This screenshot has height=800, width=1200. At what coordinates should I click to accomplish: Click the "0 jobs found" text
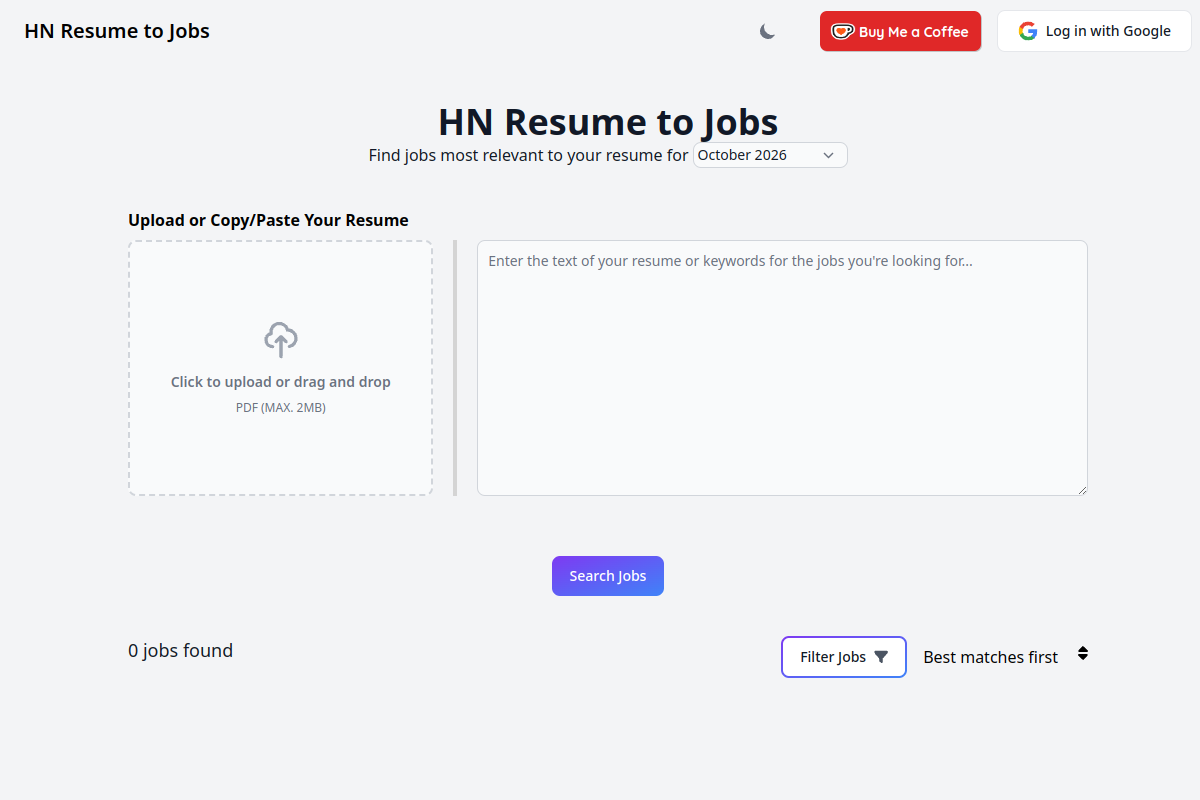(x=180, y=650)
